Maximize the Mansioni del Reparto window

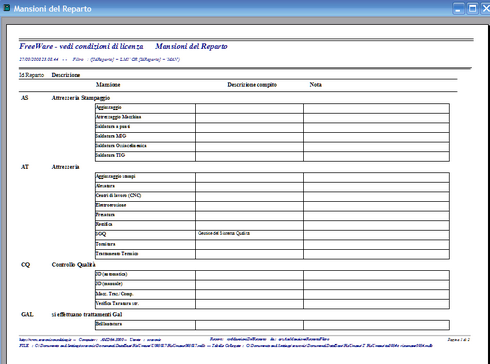(x=472, y=9)
